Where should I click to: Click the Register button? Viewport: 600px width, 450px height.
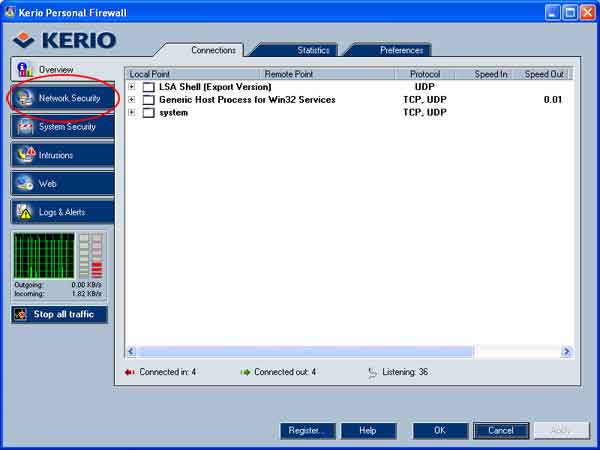pyautogui.click(x=308, y=430)
